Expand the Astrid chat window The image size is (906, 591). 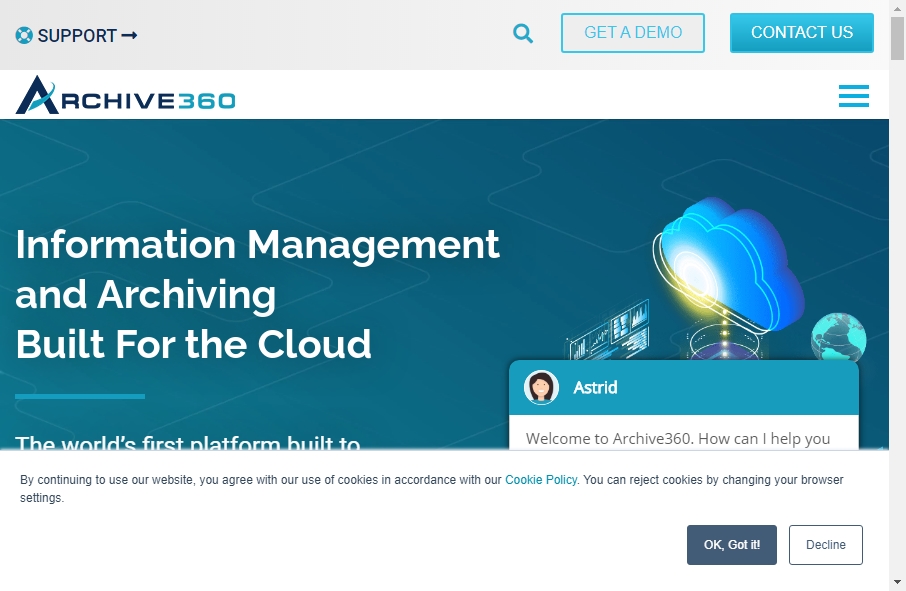click(x=683, y=387)
